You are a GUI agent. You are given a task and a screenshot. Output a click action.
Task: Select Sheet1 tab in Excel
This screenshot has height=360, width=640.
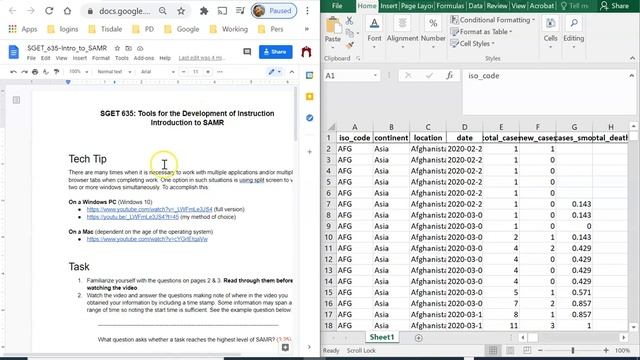[x=382, y=337]
